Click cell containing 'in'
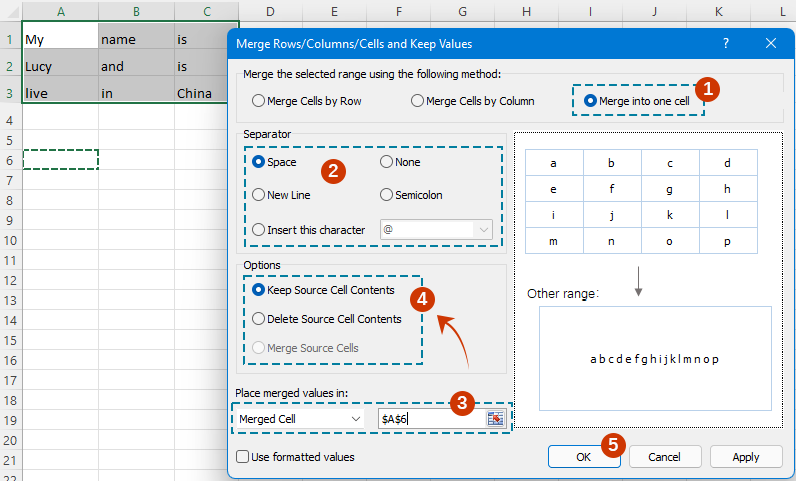 pyautogui.click(x=137, y=90)
